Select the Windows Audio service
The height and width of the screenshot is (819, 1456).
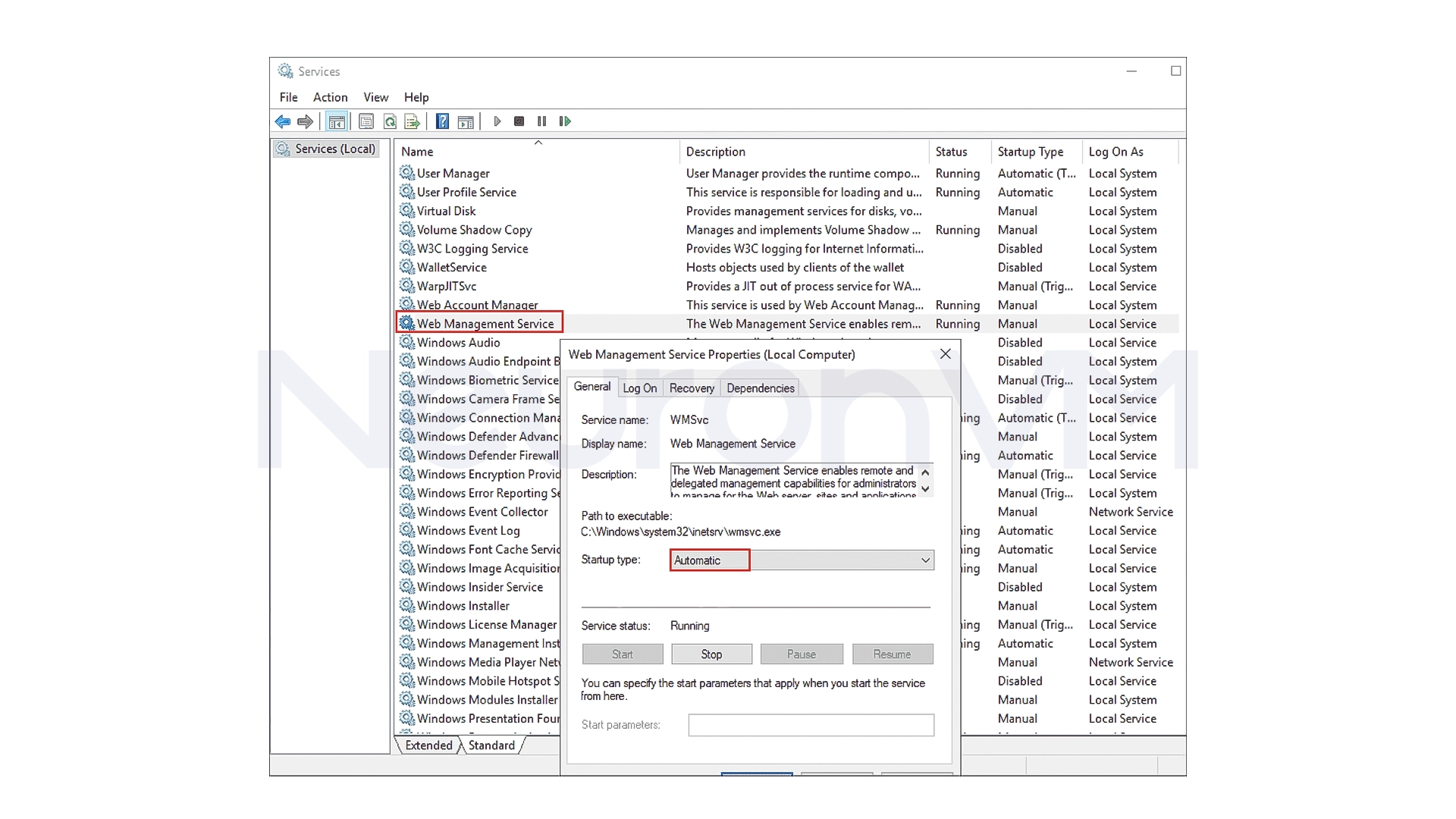tap(459, 343)
